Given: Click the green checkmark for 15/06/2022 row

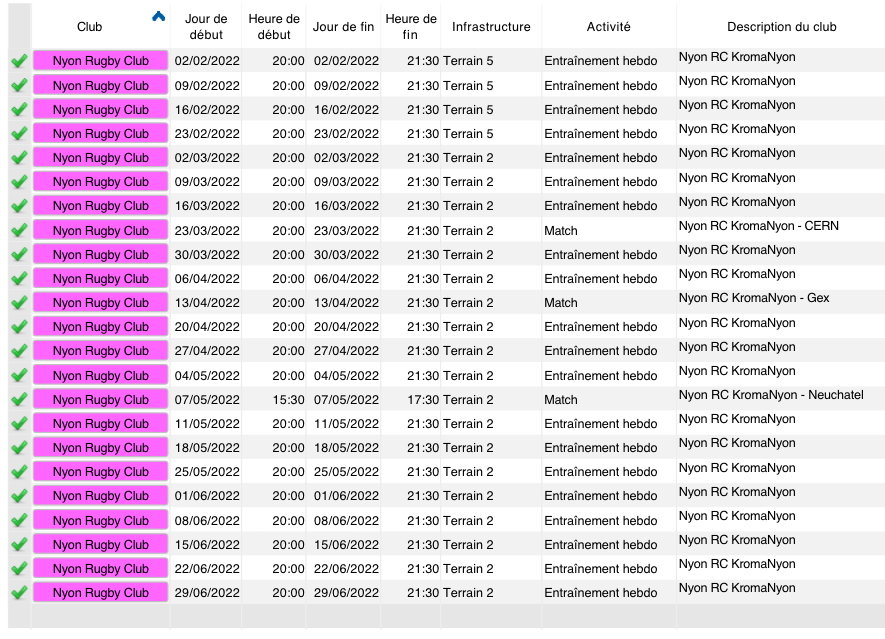Looking at the screenshot, I should pyautogui.click(x=19, y=545).
